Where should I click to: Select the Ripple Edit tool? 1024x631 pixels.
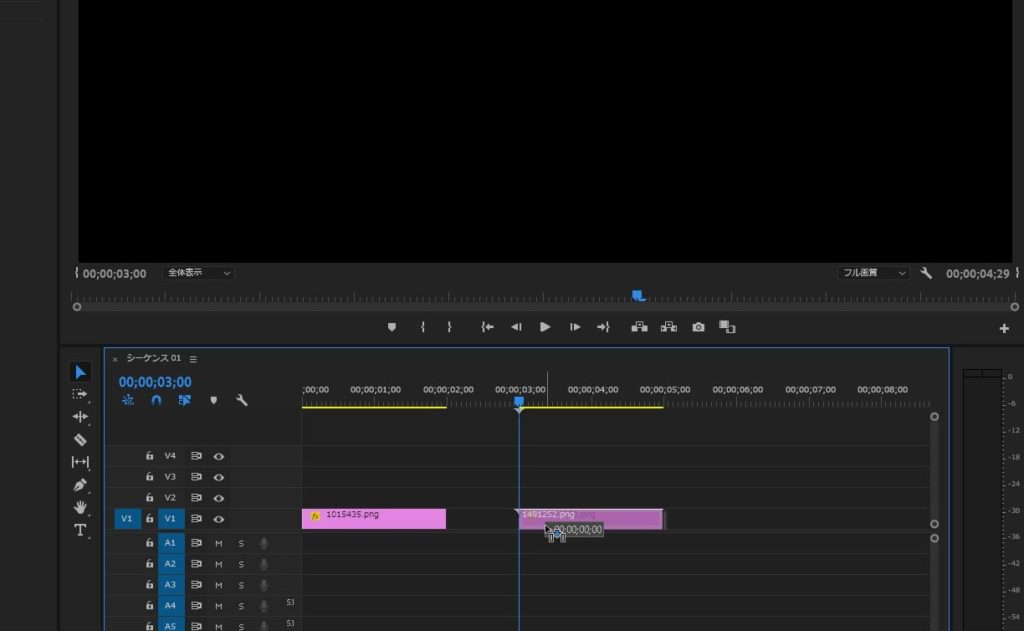(80, 416)
